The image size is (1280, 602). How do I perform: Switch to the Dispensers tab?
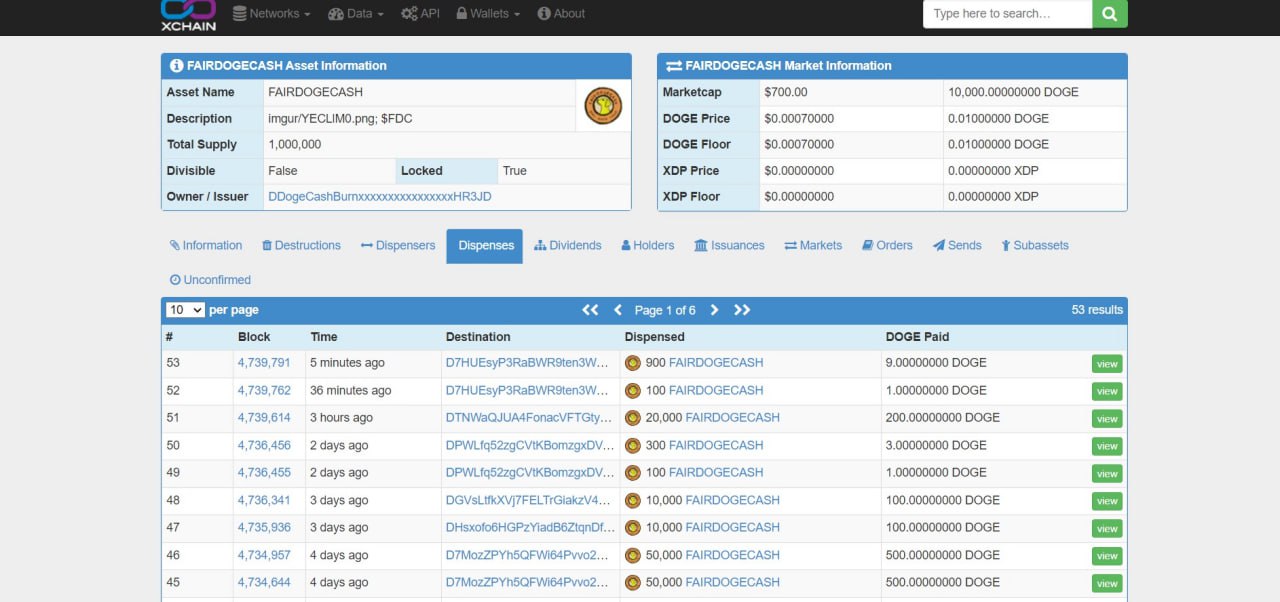point(398,246)
